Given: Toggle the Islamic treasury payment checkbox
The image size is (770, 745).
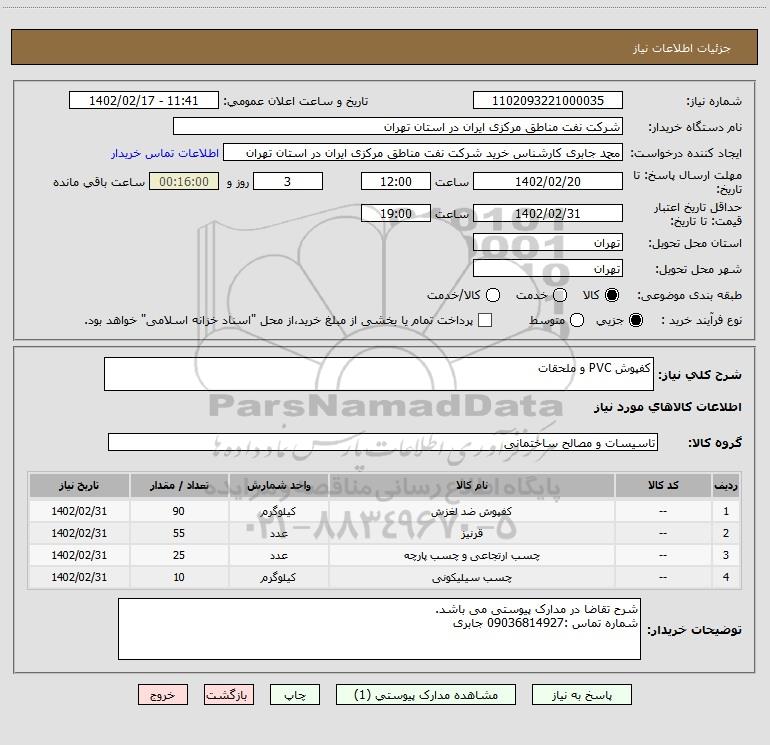Looking at the screenshot, I should 485,320.
